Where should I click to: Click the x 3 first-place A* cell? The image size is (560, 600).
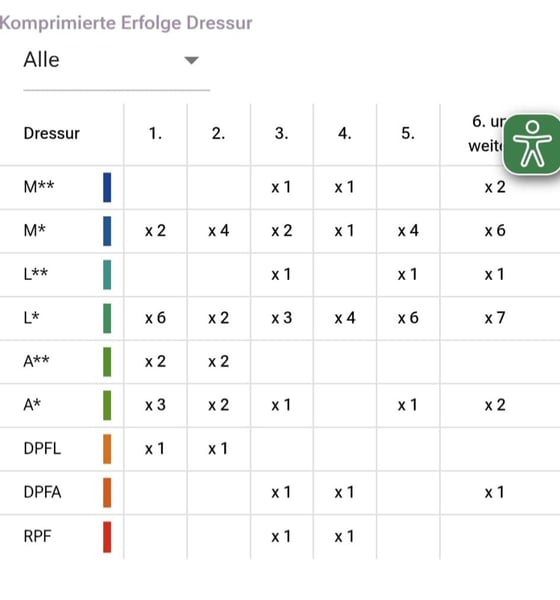[155, 405]
